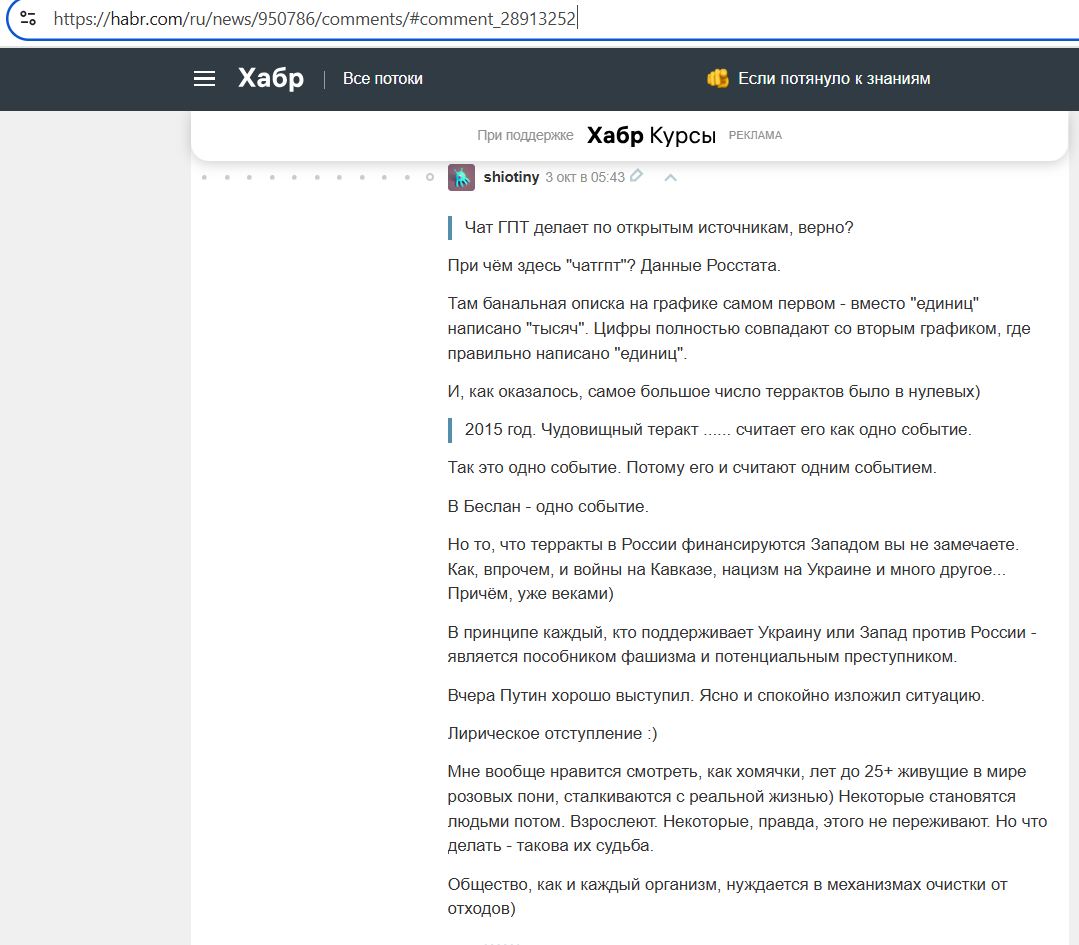Click the Если потянуло к знаниям link
Screen dimensions: 1079x945
834,79
